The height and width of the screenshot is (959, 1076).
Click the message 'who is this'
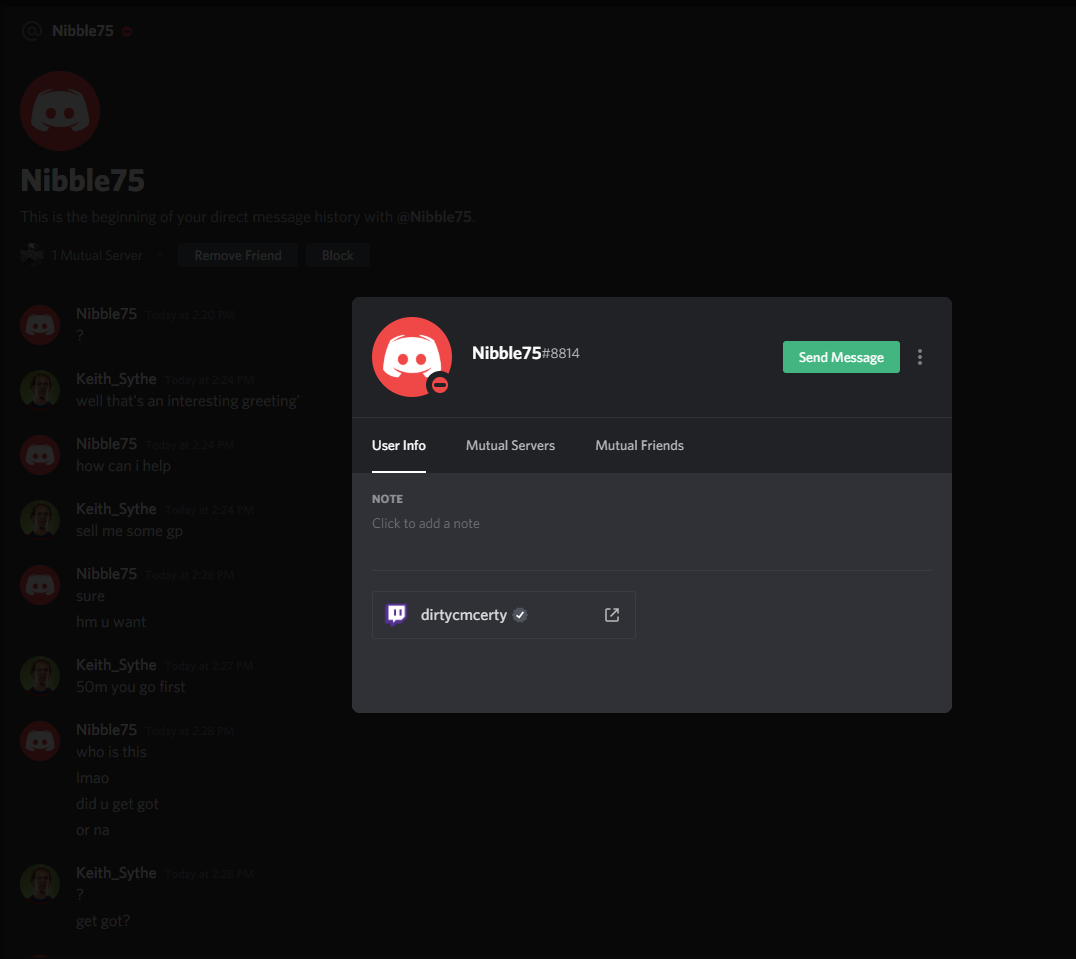[x=111, y=752]
